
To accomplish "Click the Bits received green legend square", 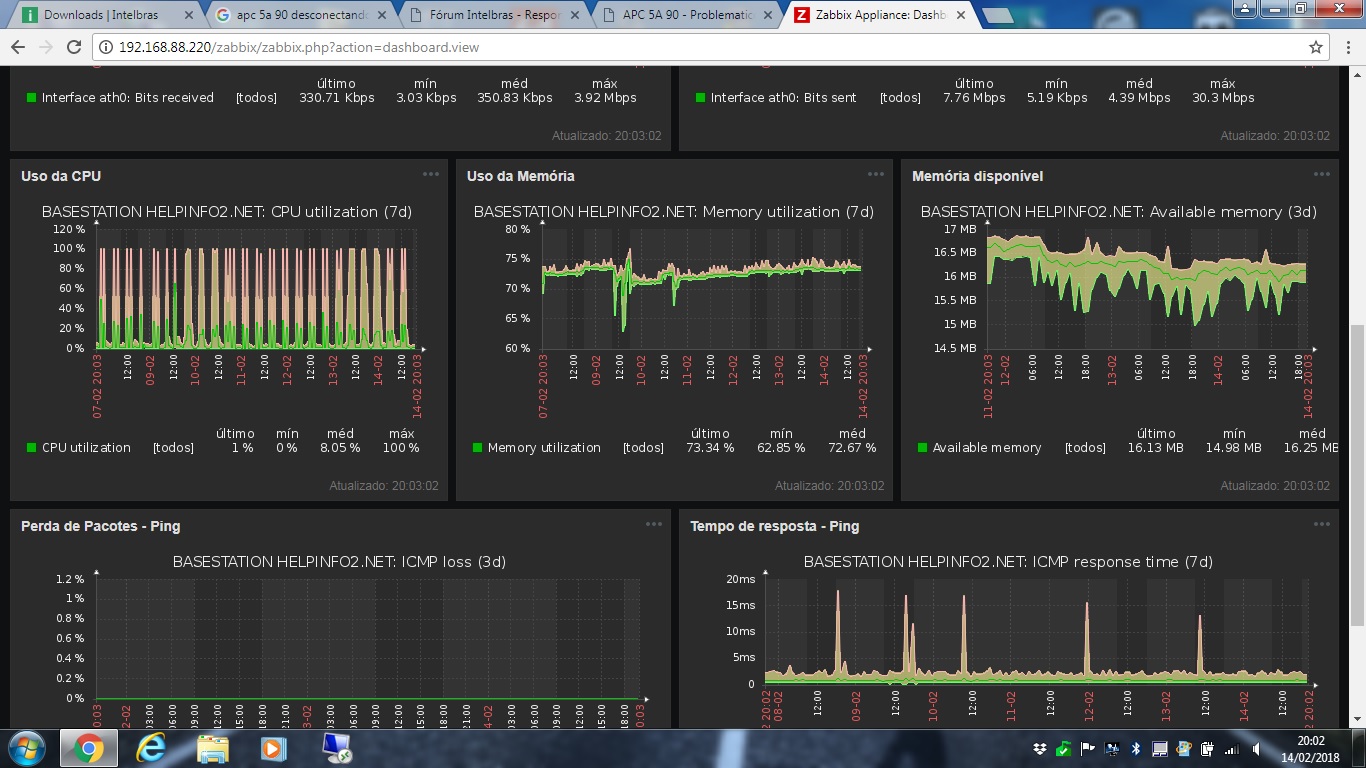I will [x=31, y=98].
